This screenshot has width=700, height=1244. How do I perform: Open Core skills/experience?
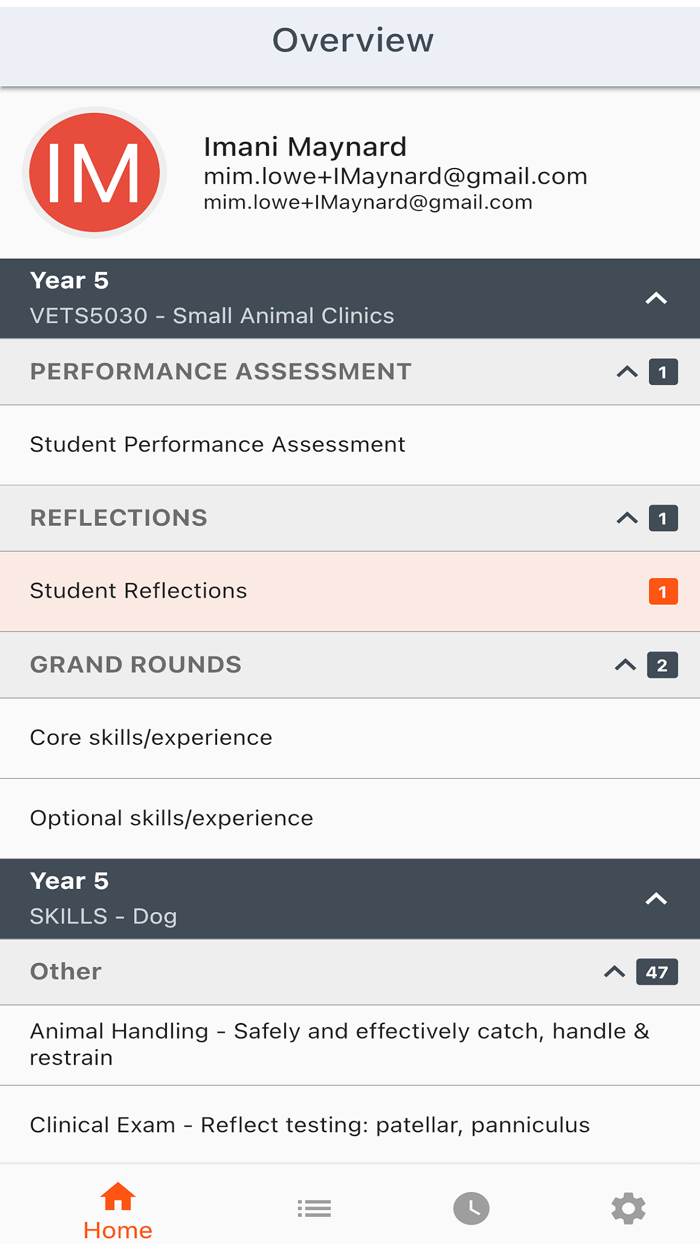pyautogui.click(x=151, y=738)
